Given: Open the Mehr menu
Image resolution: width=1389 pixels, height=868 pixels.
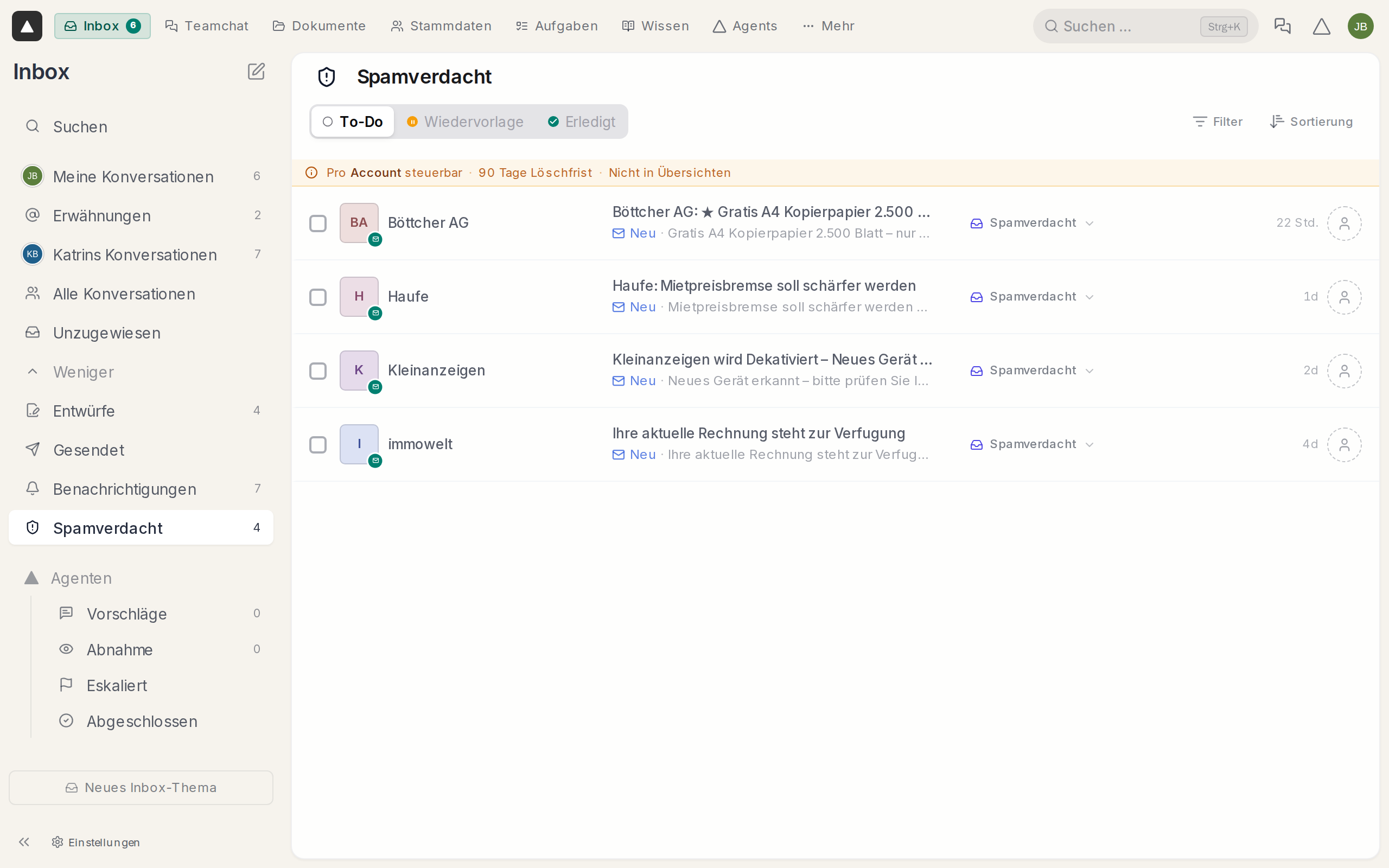Looking at the screenshot, I should click(x=828, y=26).
